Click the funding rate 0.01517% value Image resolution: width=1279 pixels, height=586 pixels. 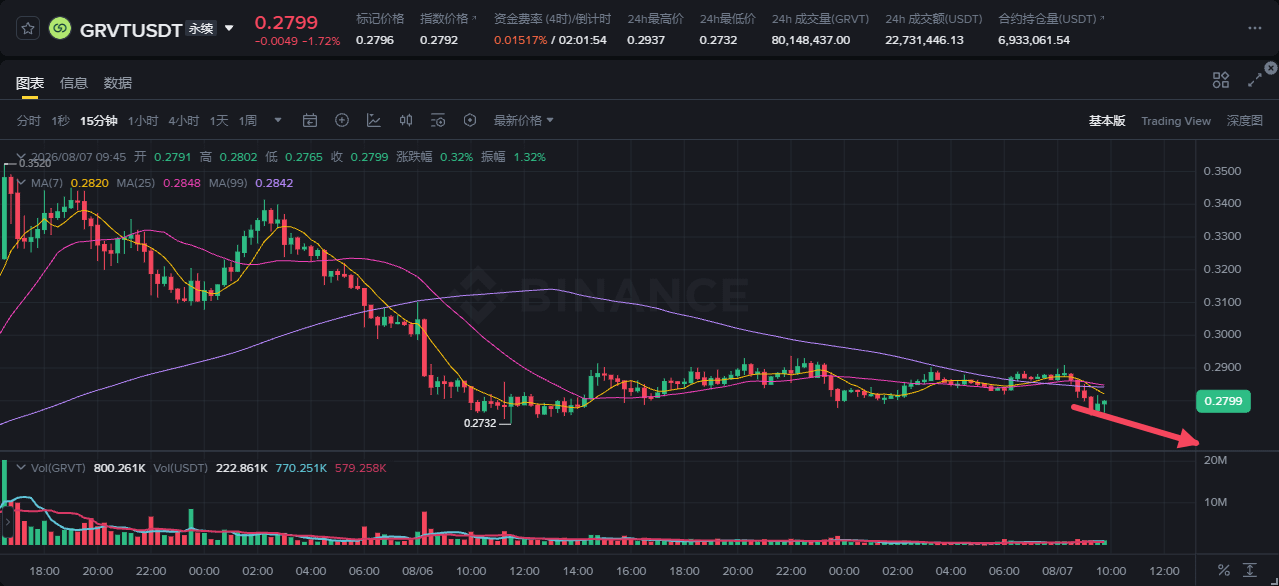[x=521, y=40]
